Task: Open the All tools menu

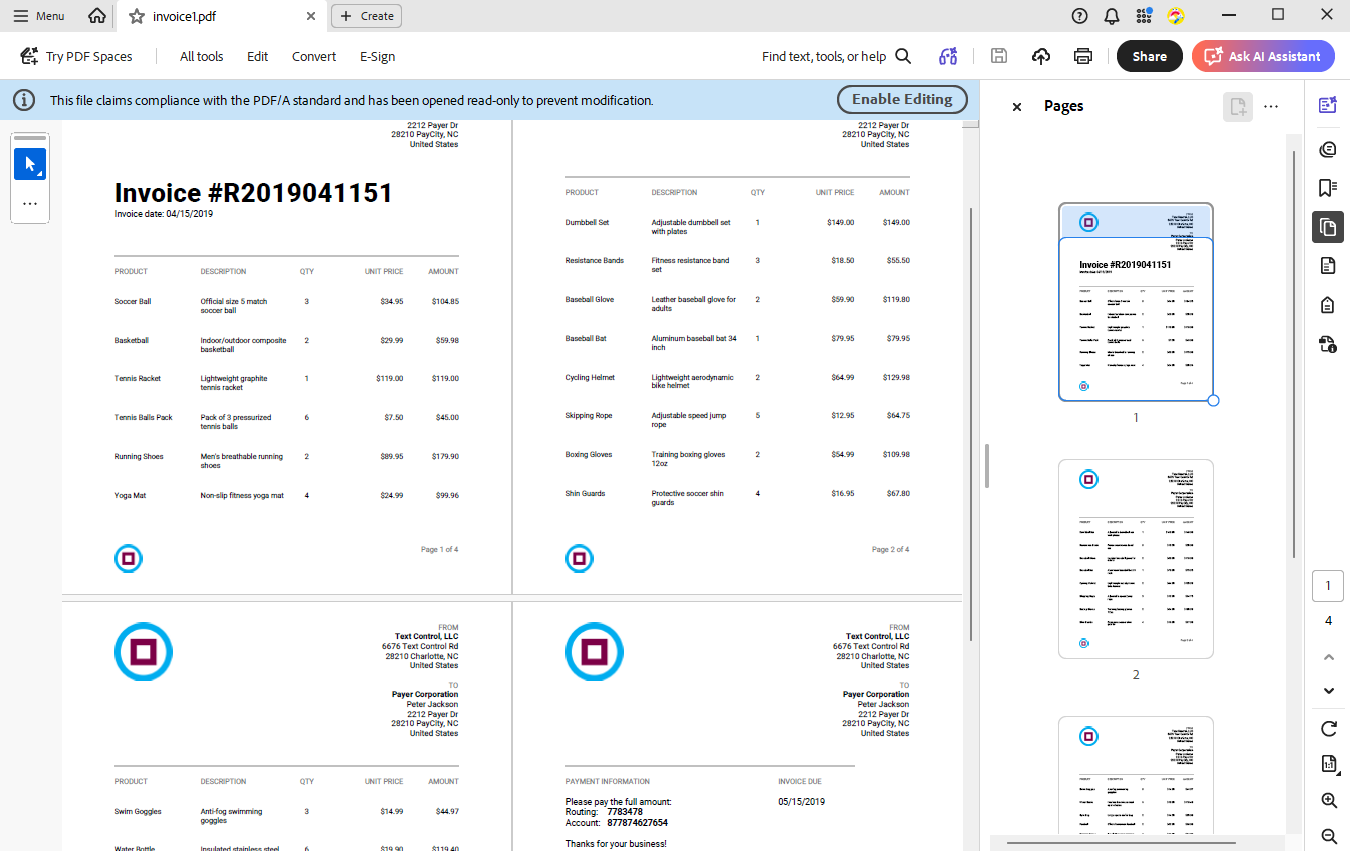Action: point(201,56)
